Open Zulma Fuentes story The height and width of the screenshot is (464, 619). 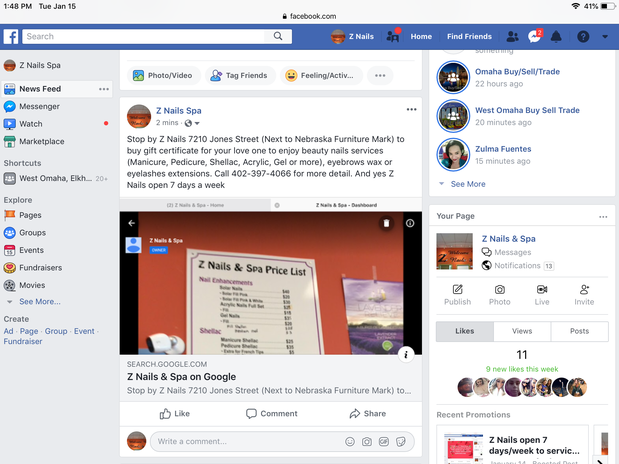[x=503, y=149]
